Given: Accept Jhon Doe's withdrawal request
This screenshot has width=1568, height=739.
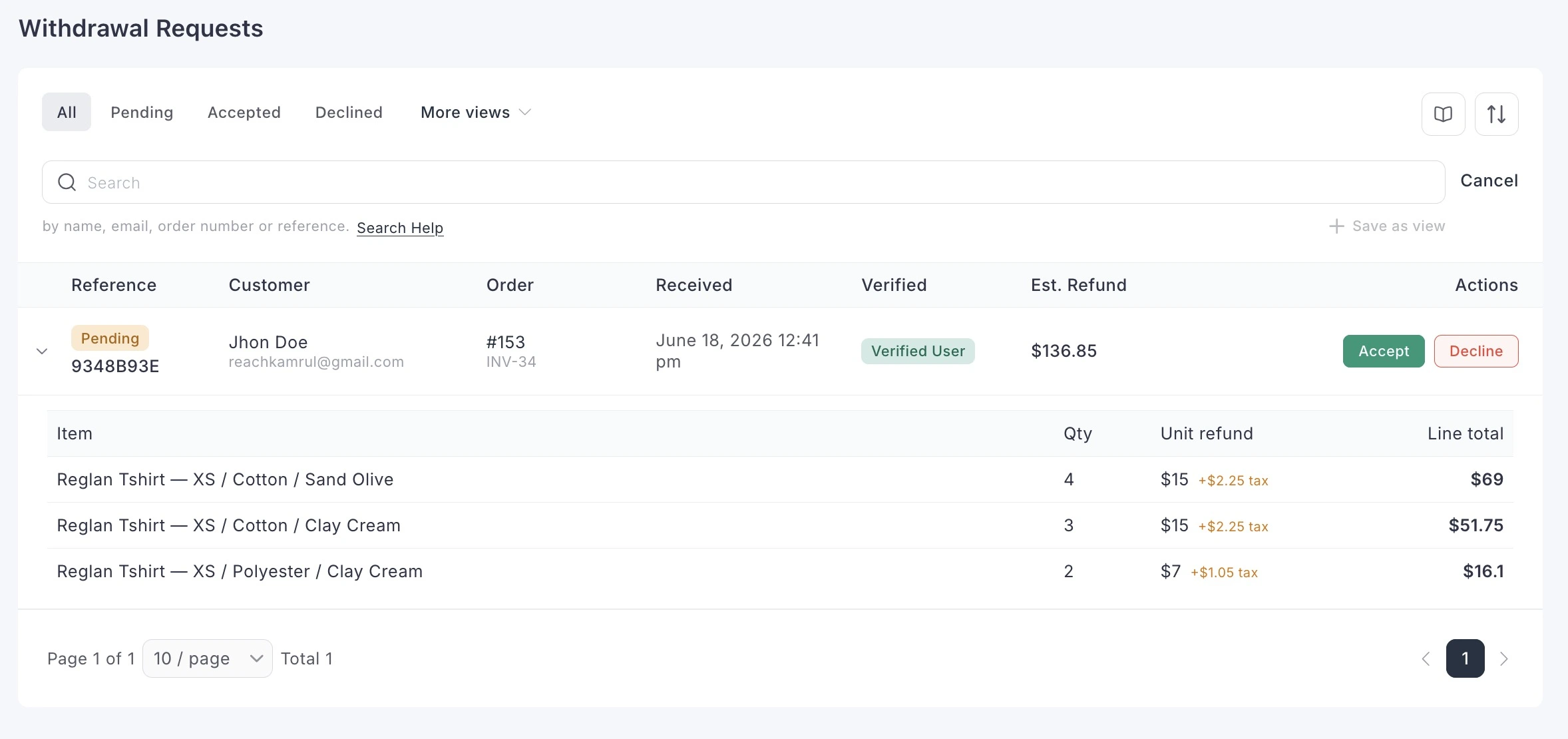Looking at the screenshot, I should pyautogui.click(x=1384, y=351).
